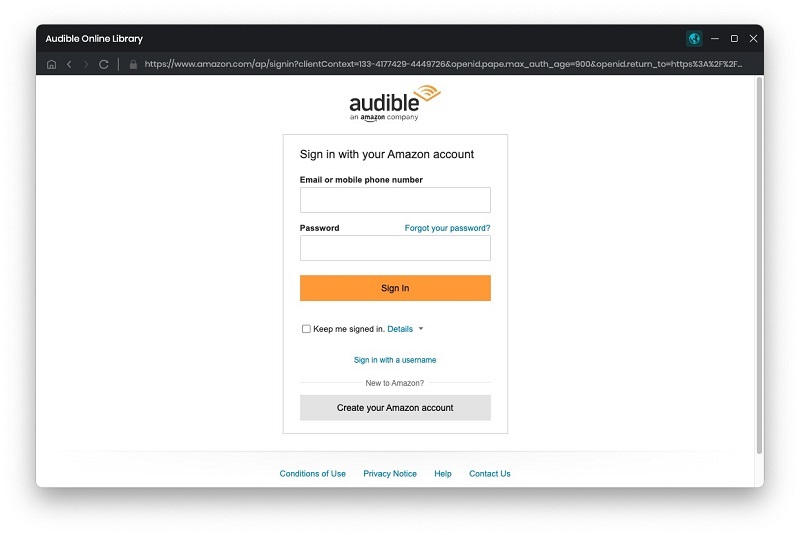Click Create your Amazon account button

tap(395, 407)
